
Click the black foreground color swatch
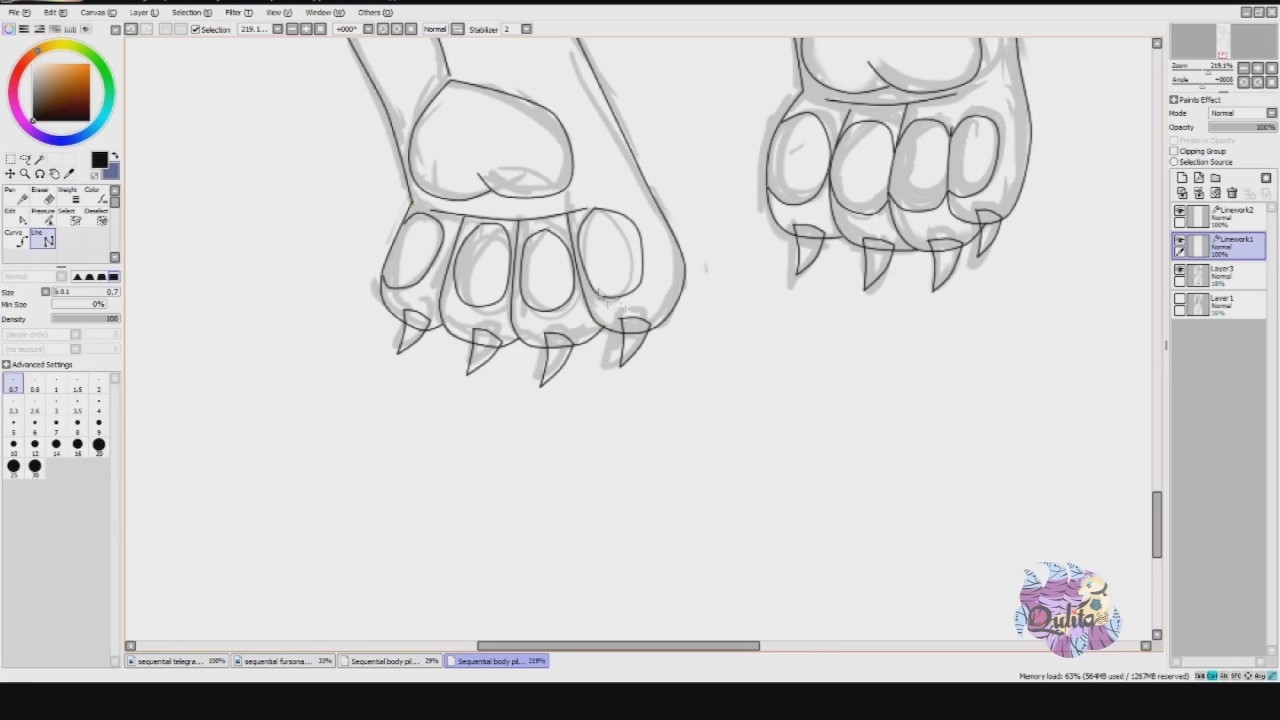99,160
